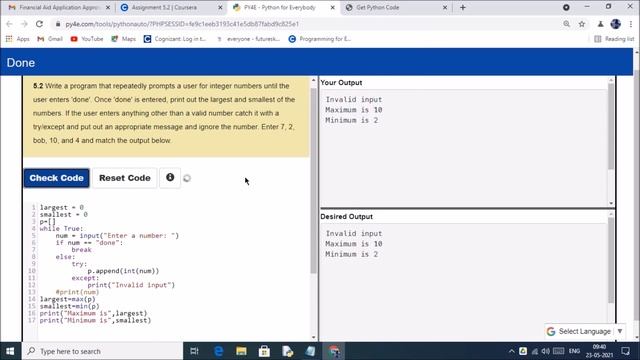Viewport: 640px width, 360px height.
Task: Click the ENG language indicator
Action: (574, 351)
